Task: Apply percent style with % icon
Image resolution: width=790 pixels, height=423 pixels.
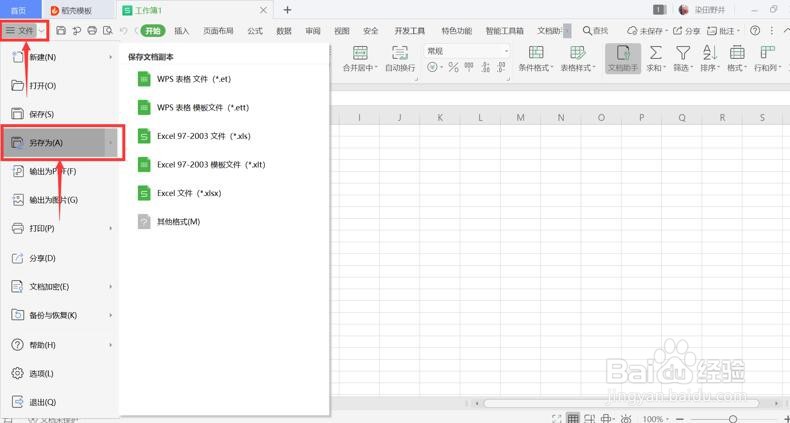Action: click(453, 67)
